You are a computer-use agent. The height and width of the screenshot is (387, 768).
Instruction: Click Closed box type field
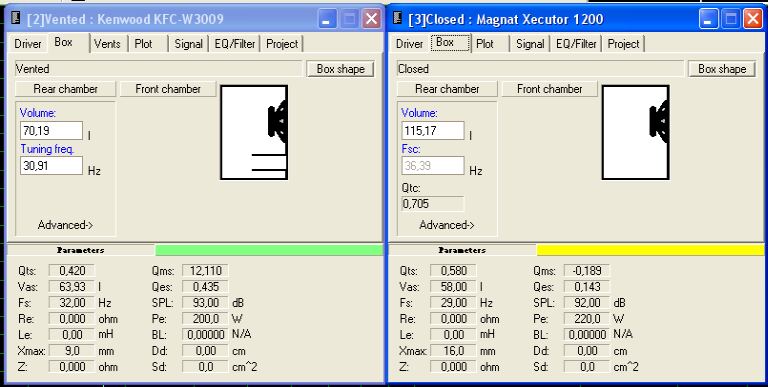pos(540,69)
